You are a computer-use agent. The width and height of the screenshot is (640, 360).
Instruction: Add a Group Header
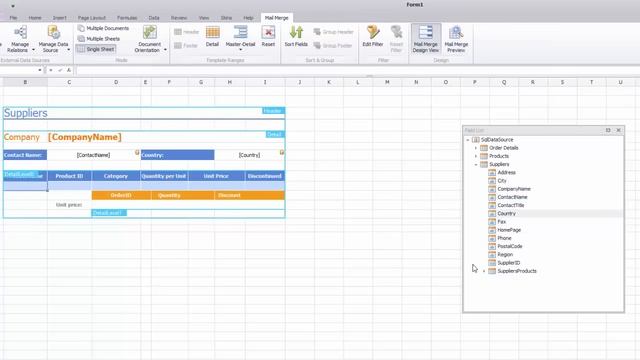(333, 32)
